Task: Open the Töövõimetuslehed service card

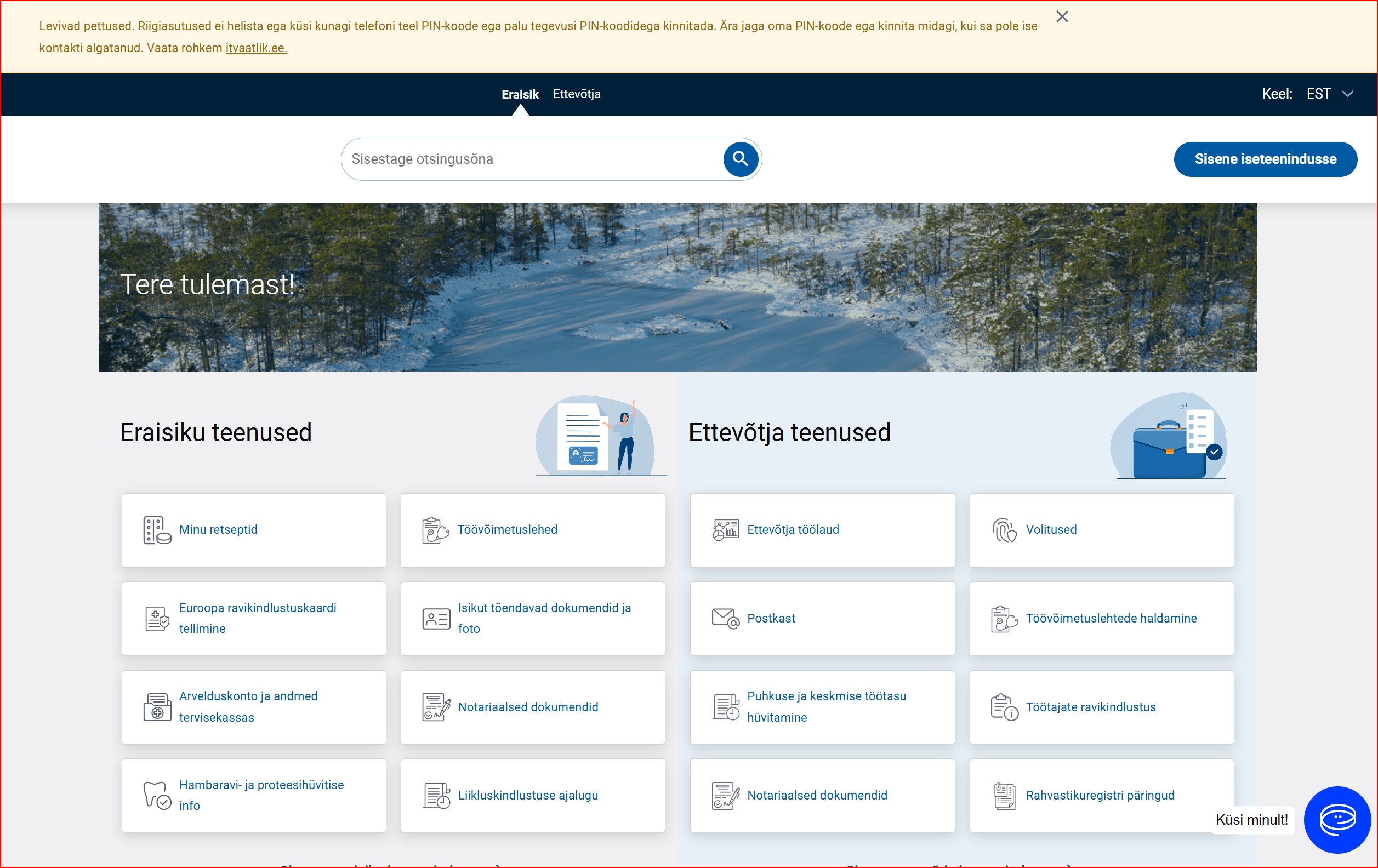Action: pyautogui.click(x=507, y=530)
